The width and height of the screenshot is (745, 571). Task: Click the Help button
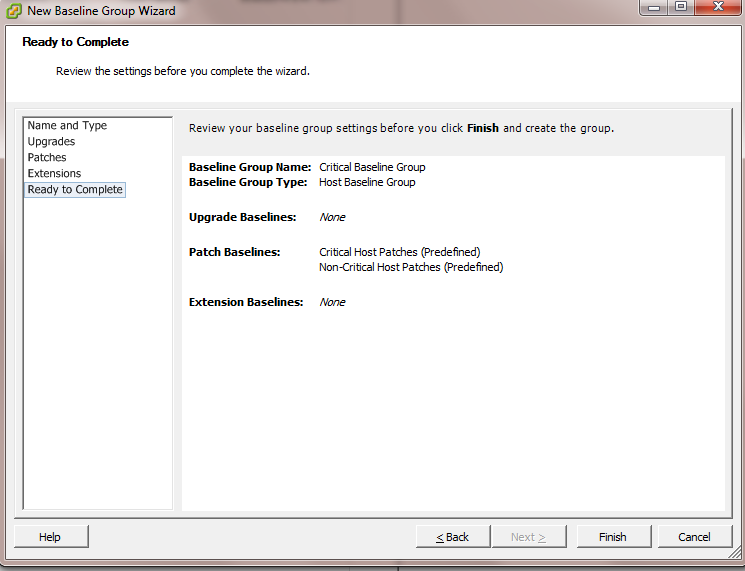51,537
